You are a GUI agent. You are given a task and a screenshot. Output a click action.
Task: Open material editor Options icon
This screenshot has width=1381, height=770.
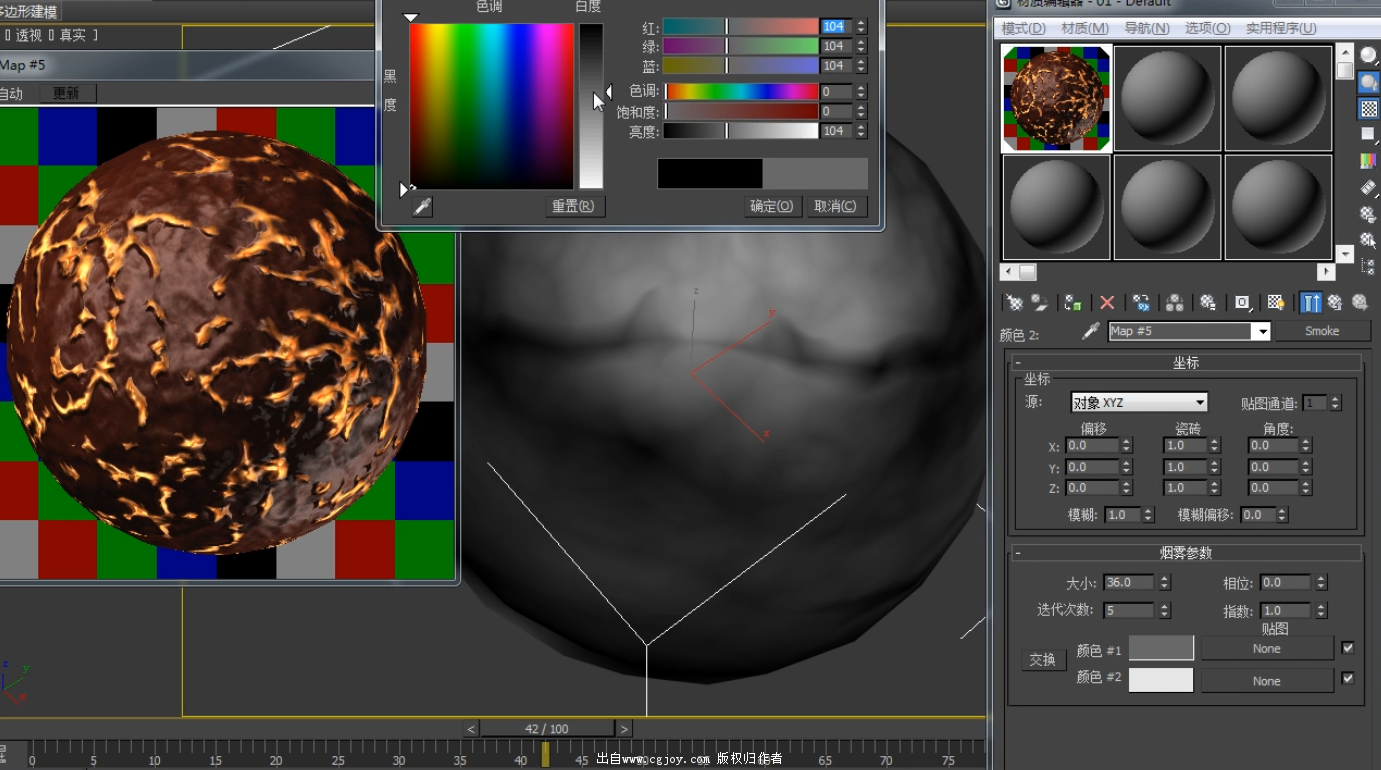pyautogui.click(x=1368, y=214)
